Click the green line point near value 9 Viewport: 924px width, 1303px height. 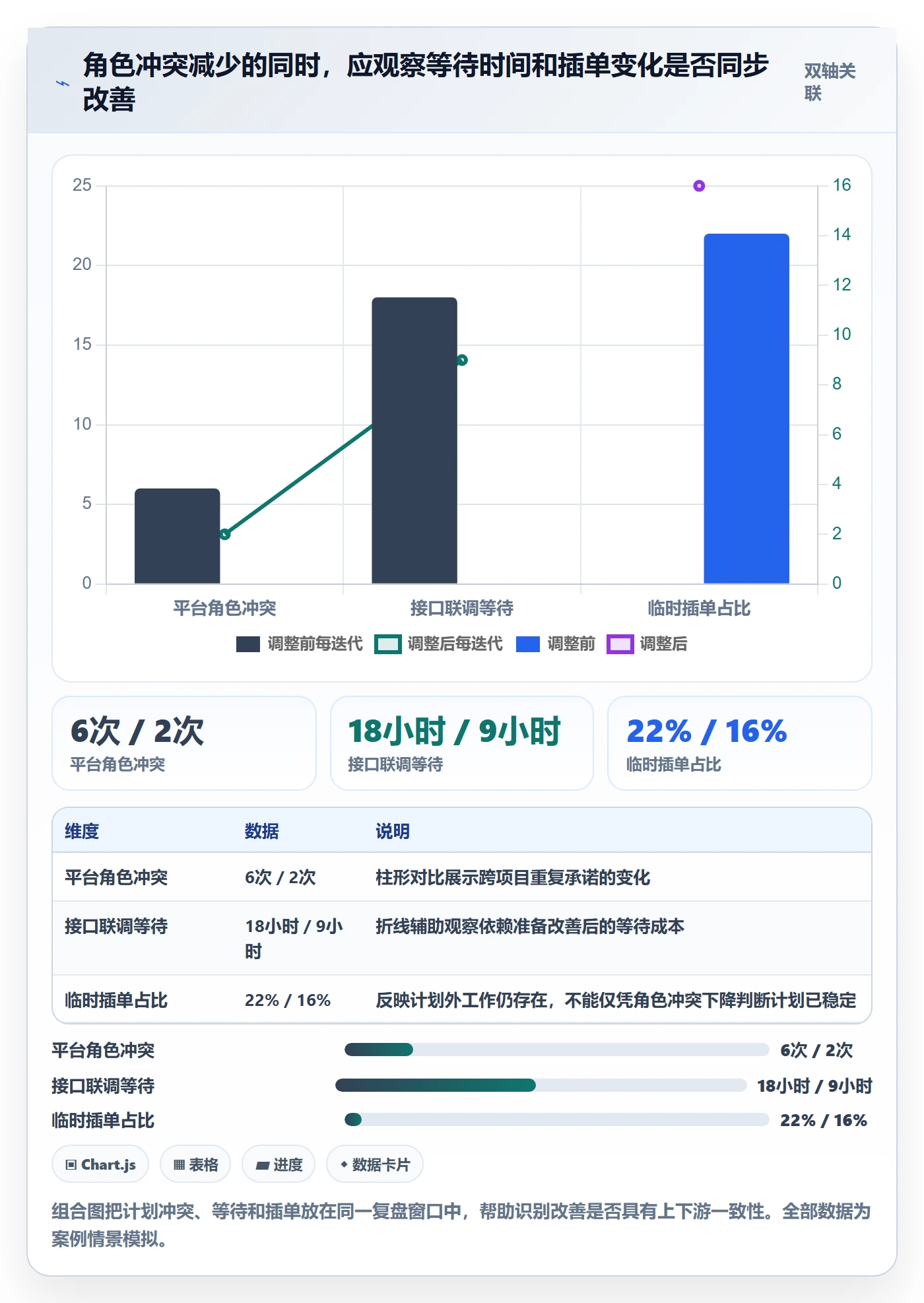[462, 360]
